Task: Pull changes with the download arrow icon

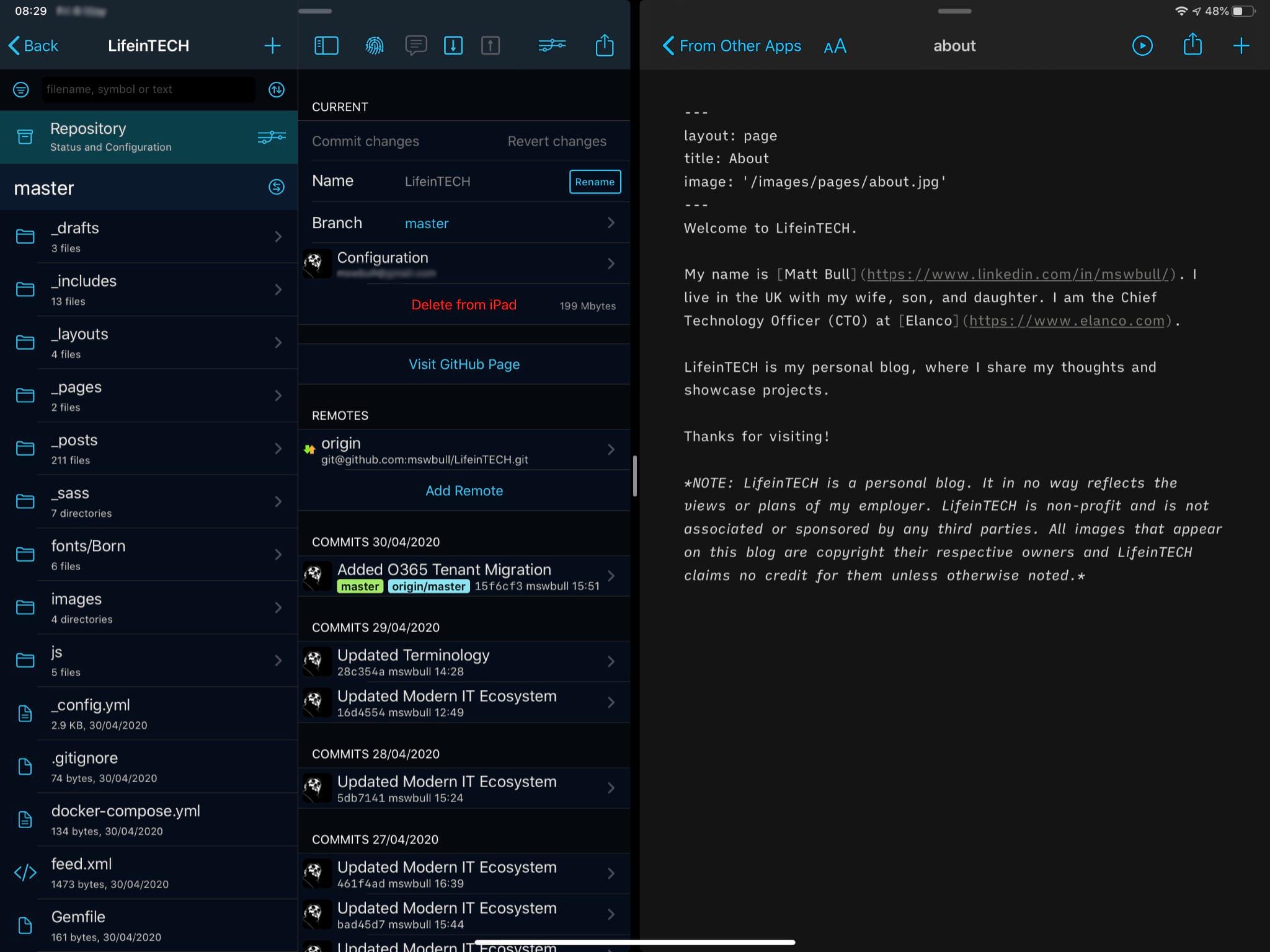Action: point(453,45)
